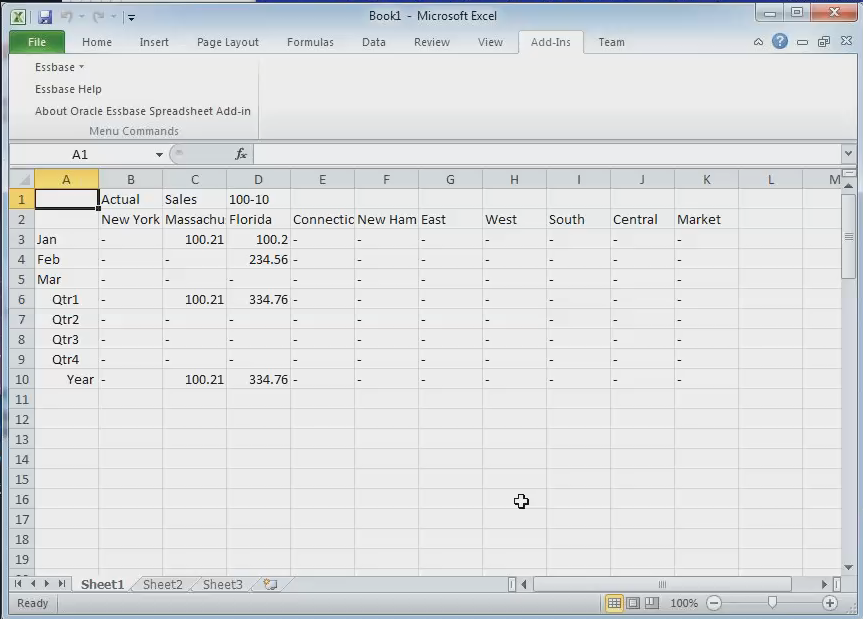Switch to the Data tab
Image resolution: width=863 pixels, height=619 pixels.
374,42
